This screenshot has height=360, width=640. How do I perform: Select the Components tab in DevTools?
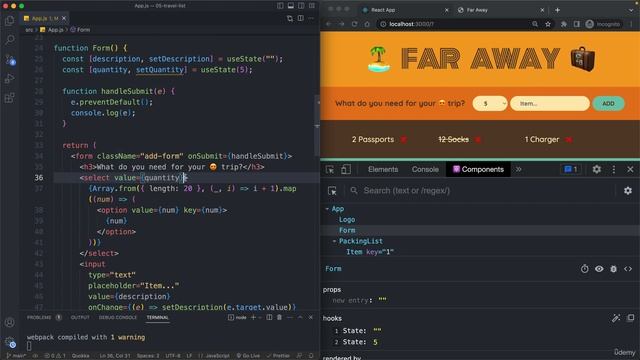click(478, 169)
